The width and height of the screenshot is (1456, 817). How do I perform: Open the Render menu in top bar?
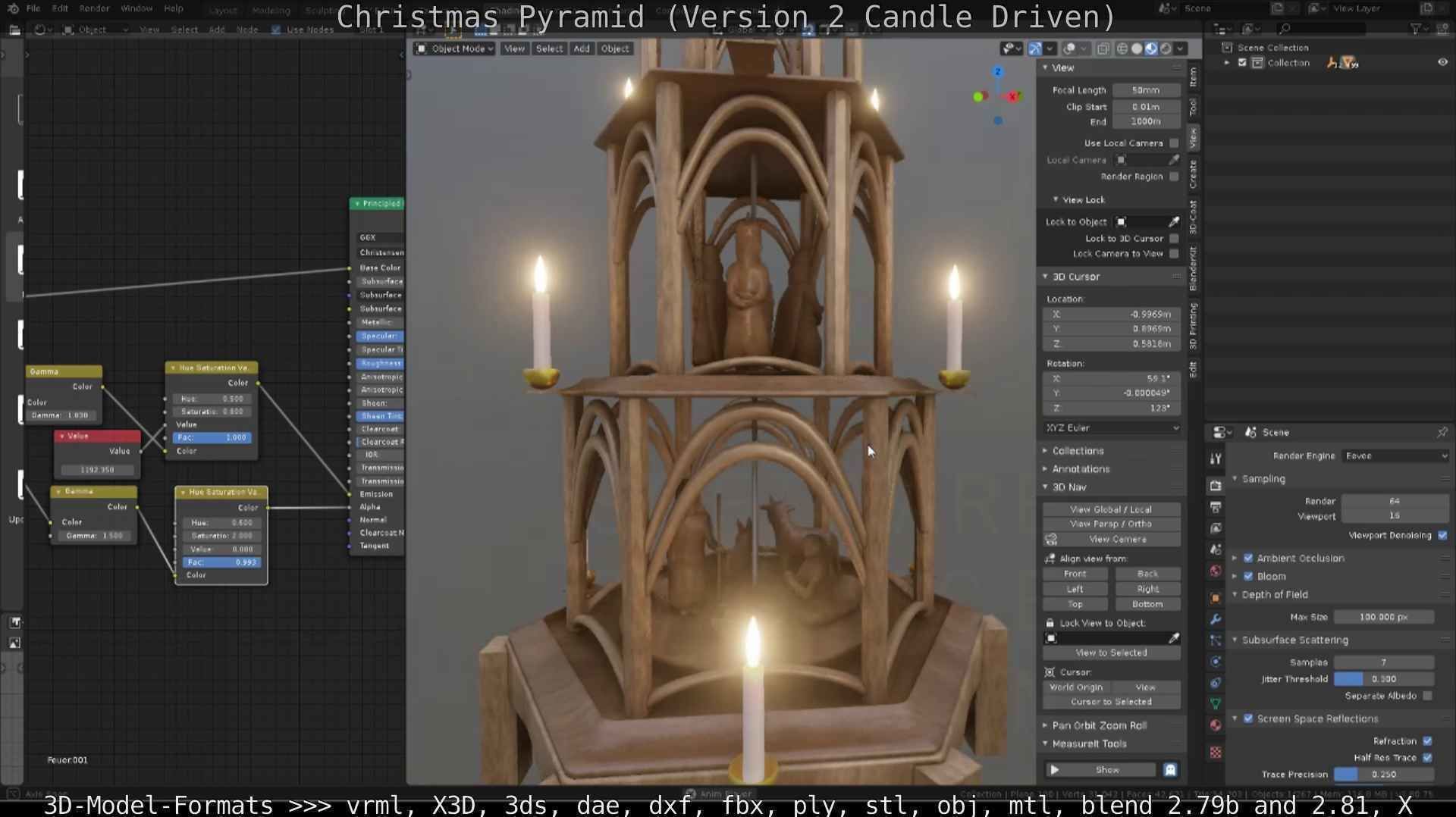coord(94,8)
